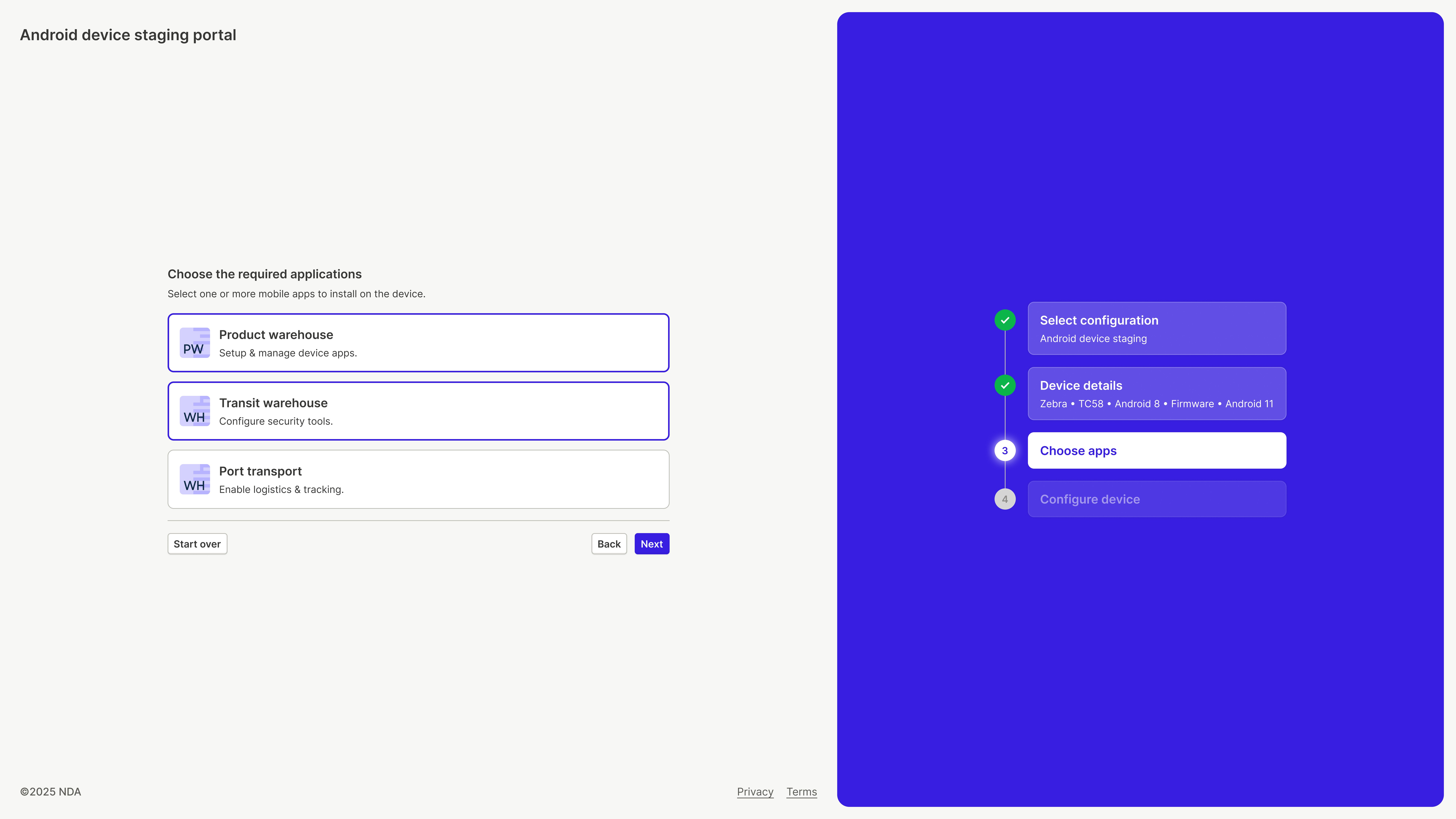This screenshot has width=1456, height=819.
Task: Click the WH icon for Transit warehouse
Action: [x=195, y=411]
